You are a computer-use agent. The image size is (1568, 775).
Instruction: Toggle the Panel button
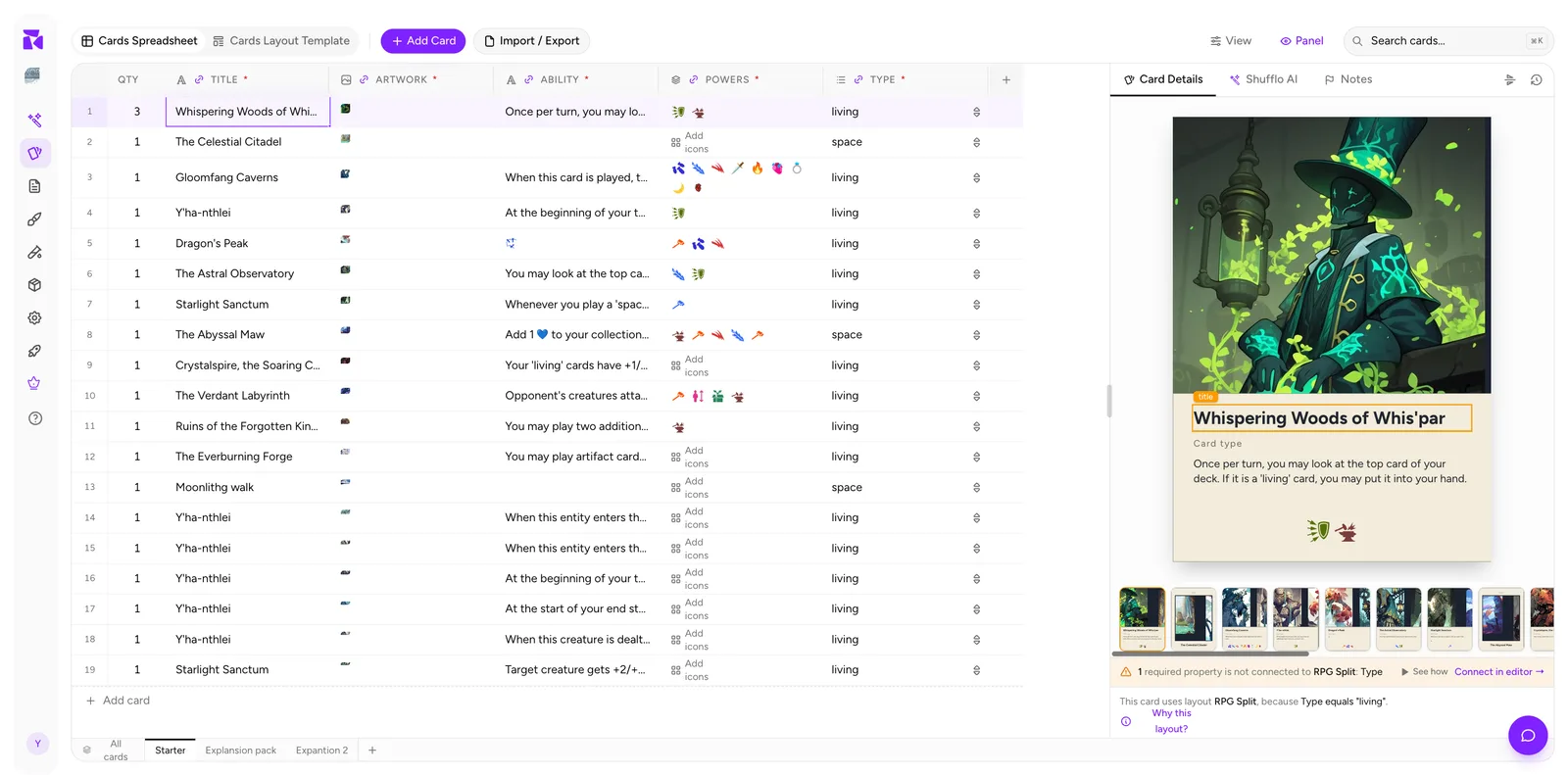[x=1301, y=41]
